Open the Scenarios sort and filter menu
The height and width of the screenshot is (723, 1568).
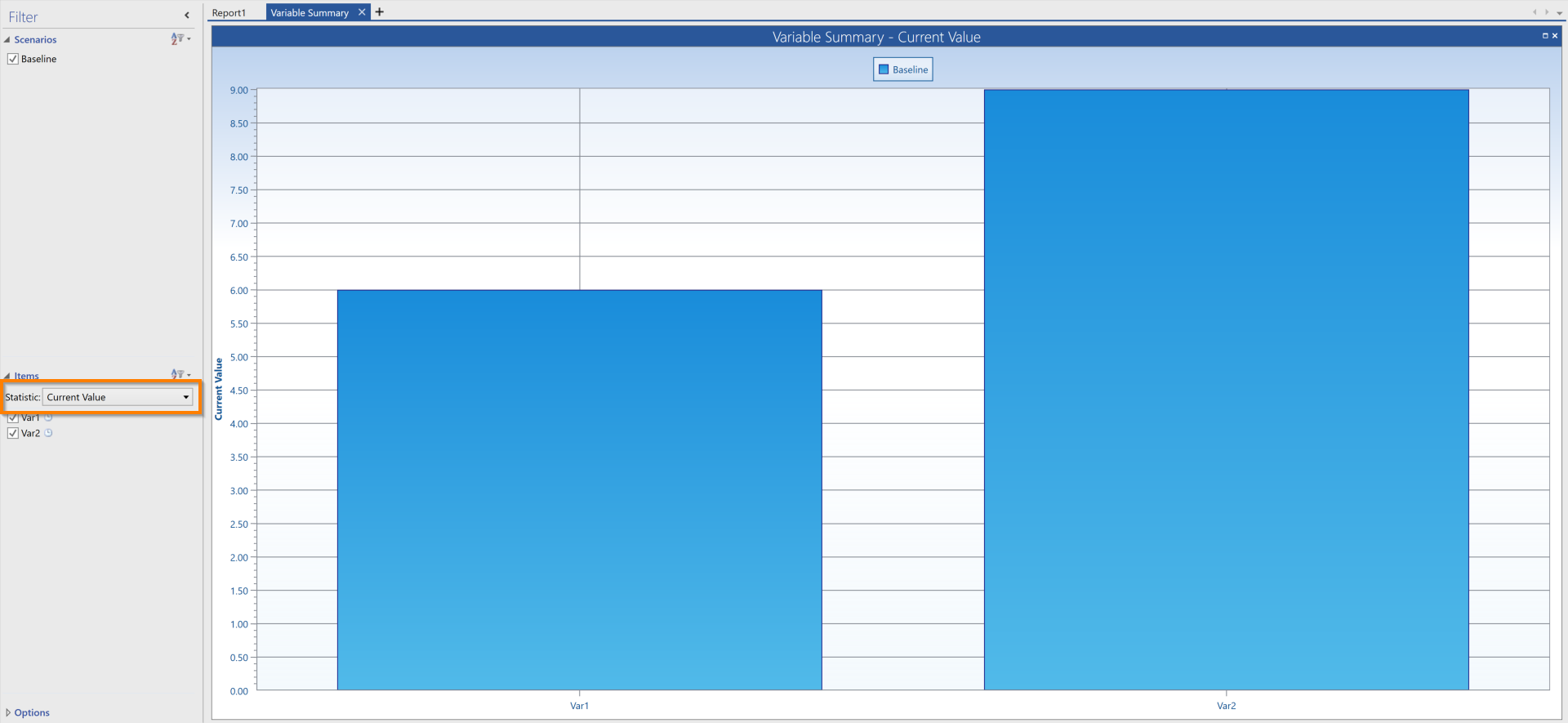point(180,38)
